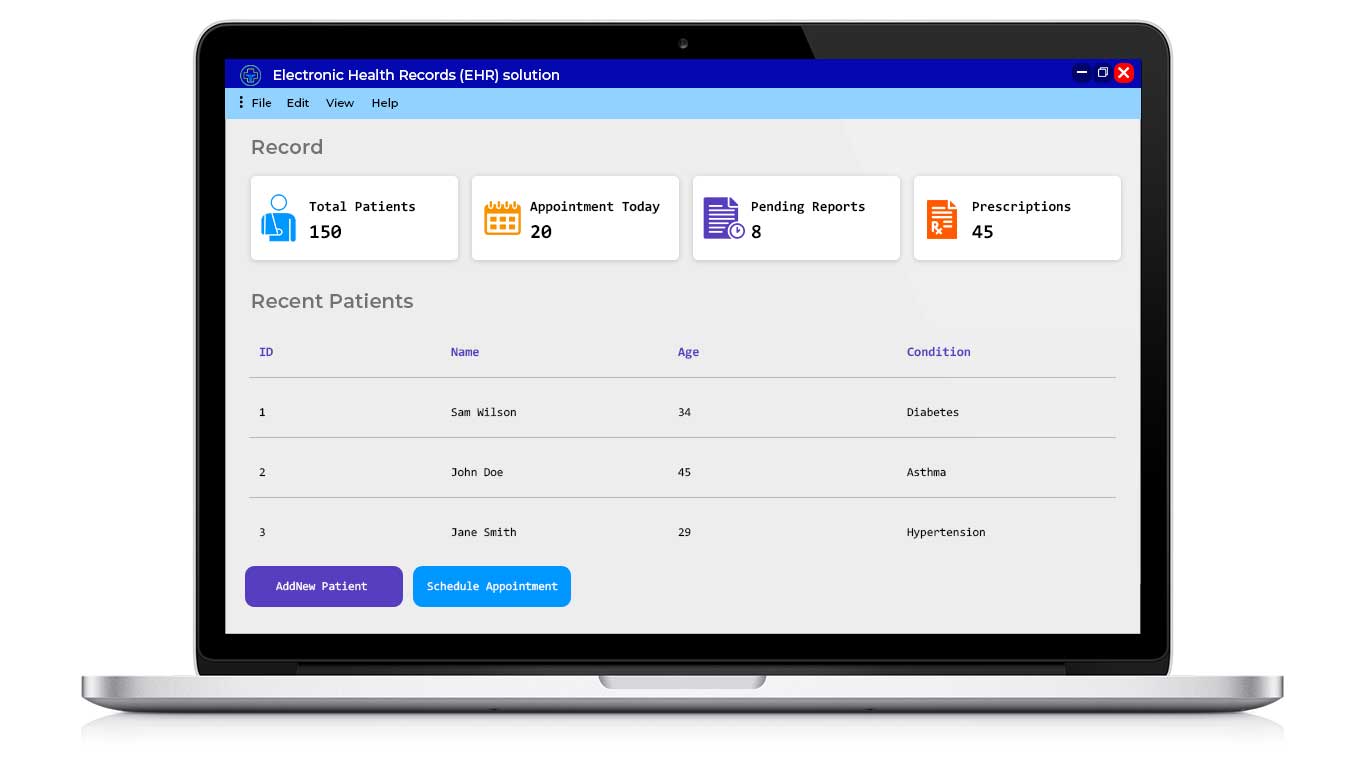
Task: Click the EHR logo in the title bar
Action: (x=250, y=75)
